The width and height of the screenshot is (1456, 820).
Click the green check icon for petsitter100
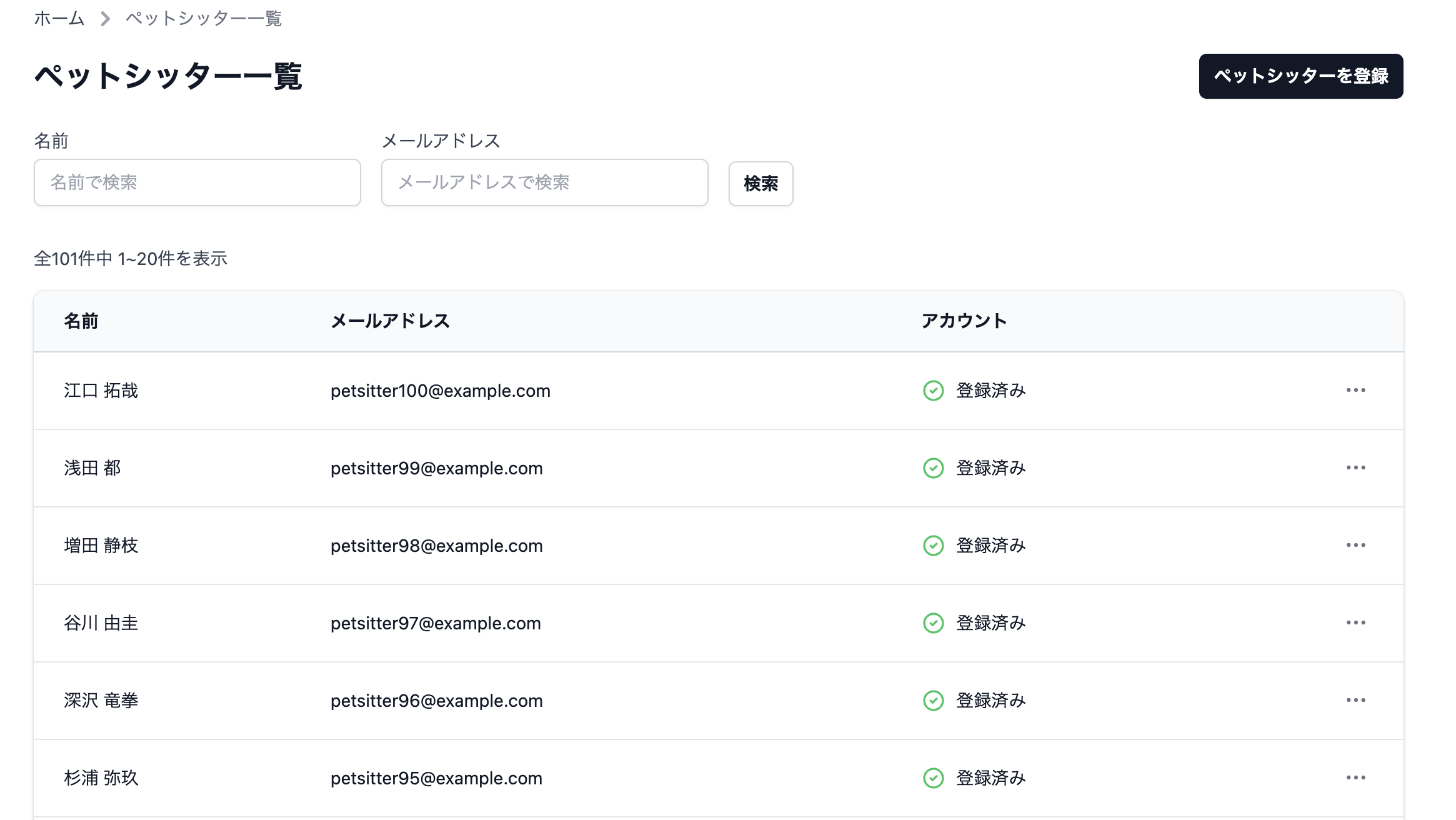(933, 391)
